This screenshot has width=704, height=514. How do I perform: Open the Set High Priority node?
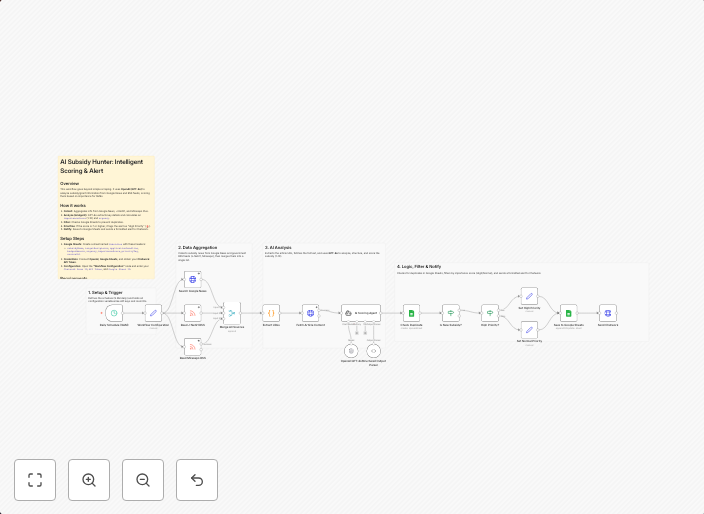pyautogui.click(x=529, y=296)
